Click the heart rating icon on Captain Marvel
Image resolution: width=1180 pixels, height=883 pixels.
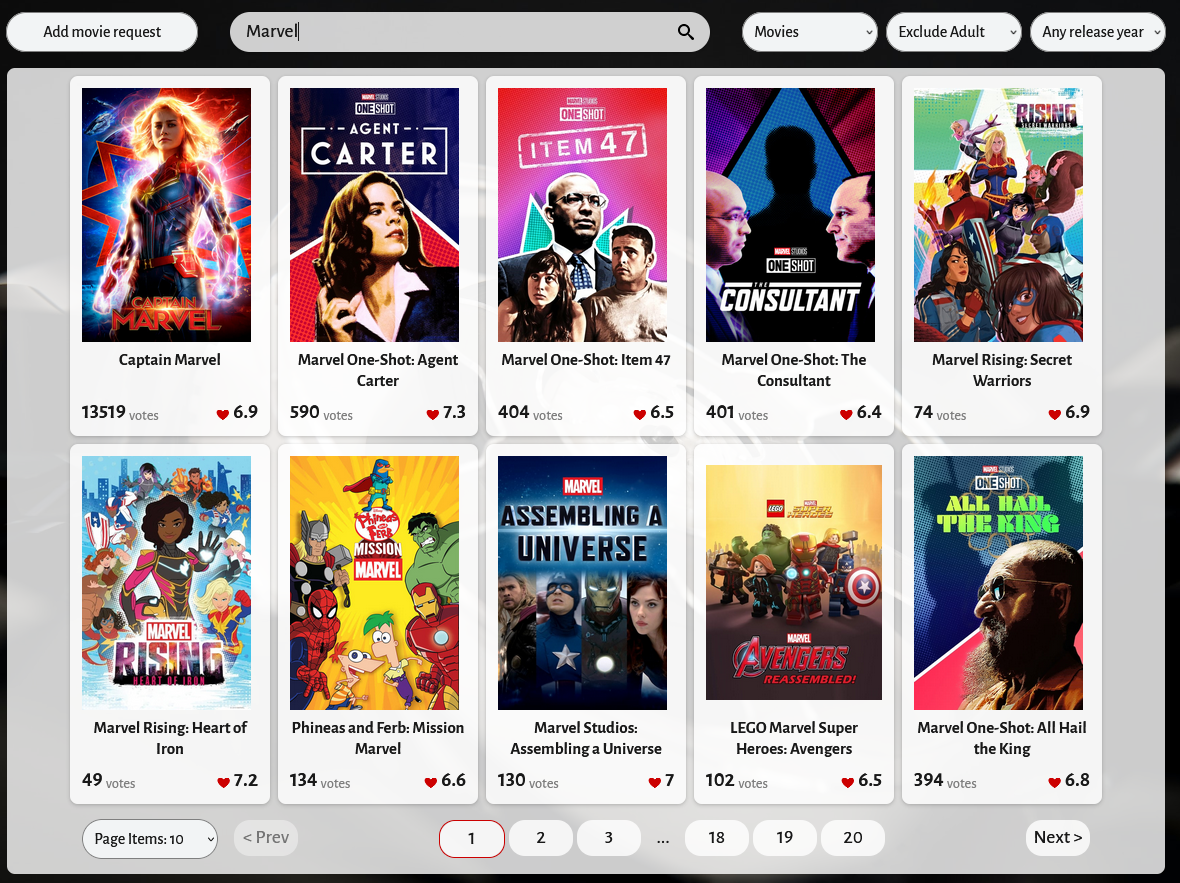pyautogui.click(x=223, y=412)
